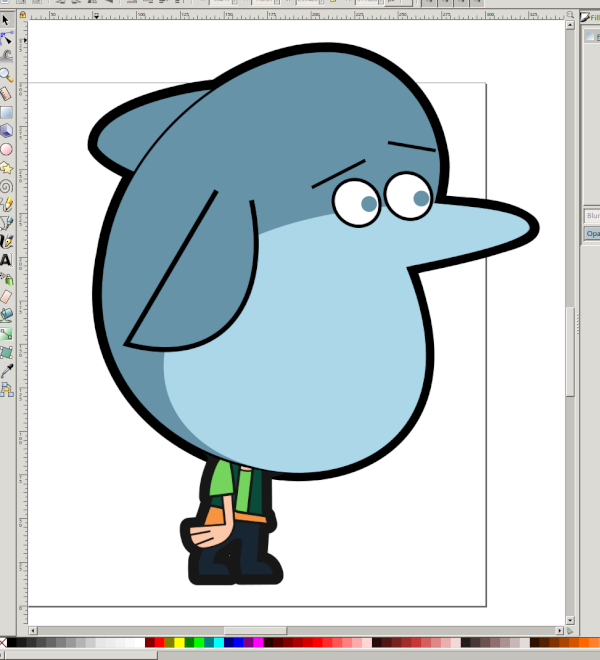600x660 pixels.
Task: Click horizontal scrollbar right arrow
Action: [559, 631]
